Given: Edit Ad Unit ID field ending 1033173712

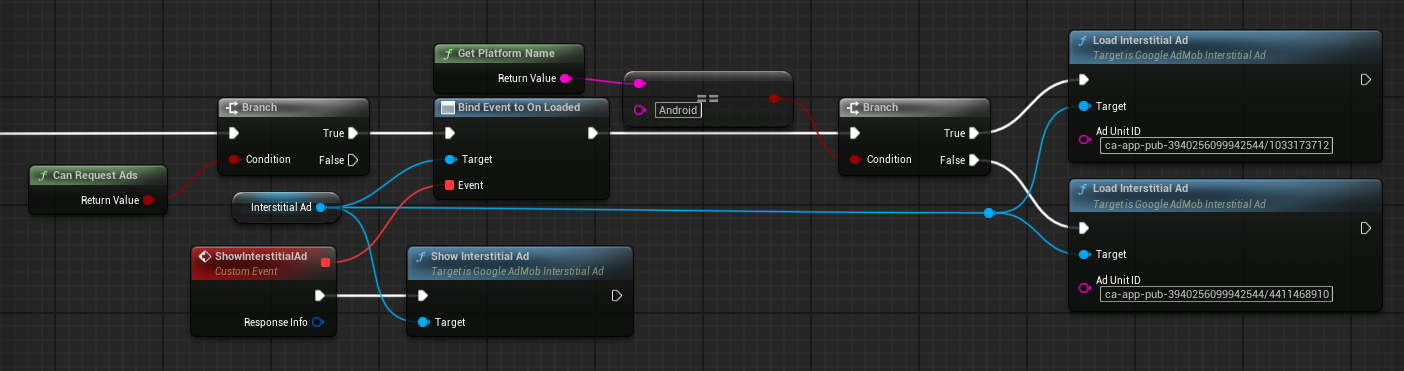Looking at the screenshot, I should [x=1217, y=145].
